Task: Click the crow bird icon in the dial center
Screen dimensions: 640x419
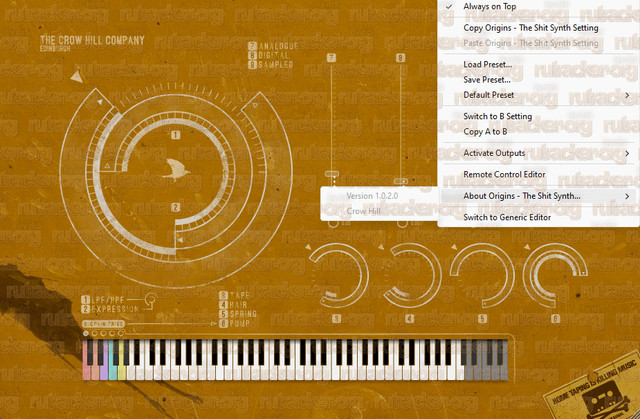Action: click(x=176, y=169)
